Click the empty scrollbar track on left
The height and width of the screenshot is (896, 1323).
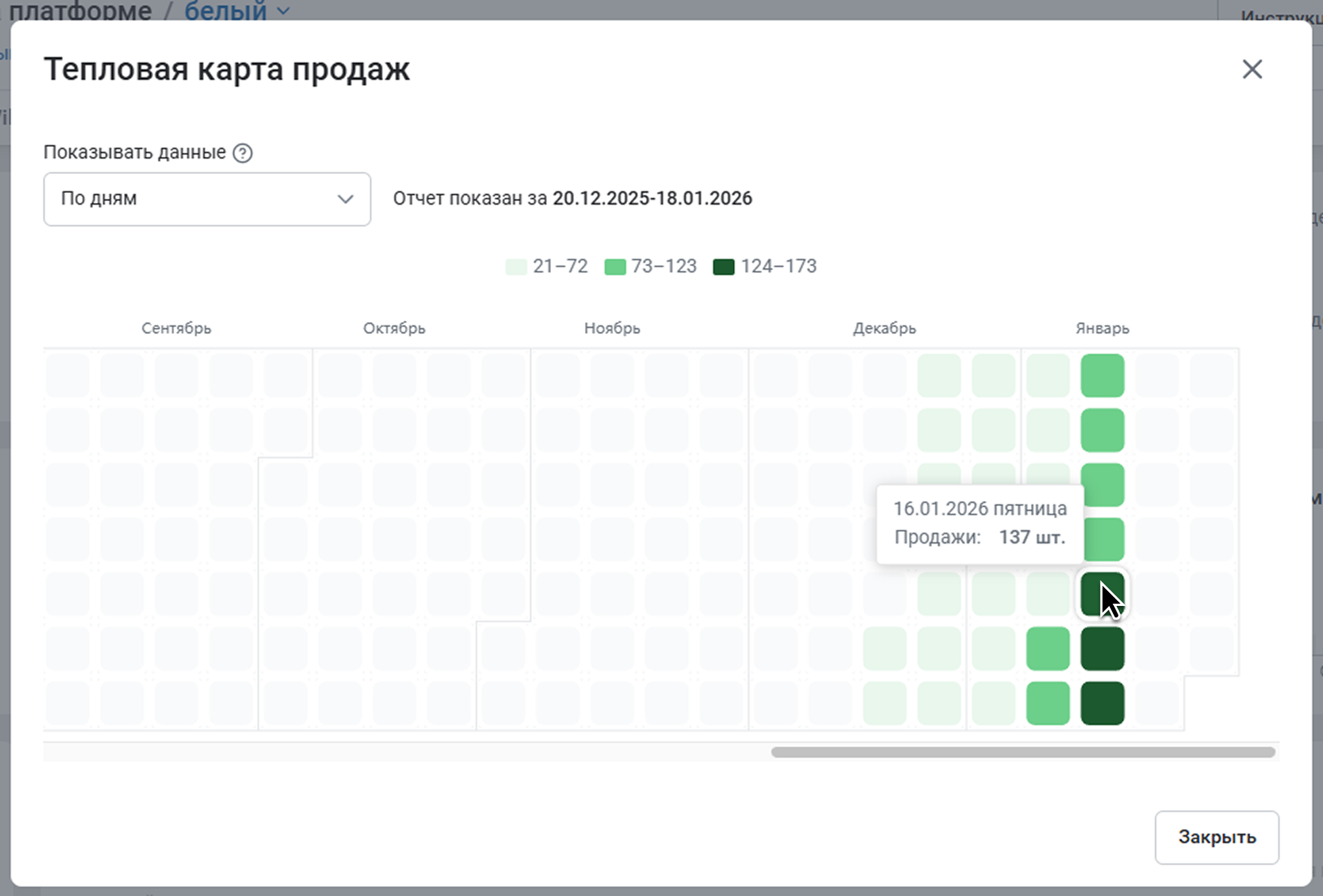point(407,752)
